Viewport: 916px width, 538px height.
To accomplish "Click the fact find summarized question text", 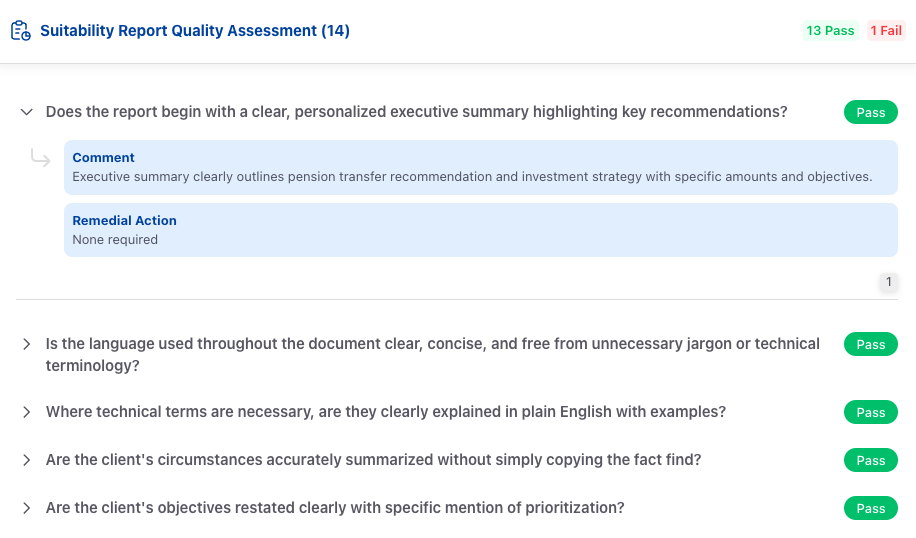I will pos(373,460).
